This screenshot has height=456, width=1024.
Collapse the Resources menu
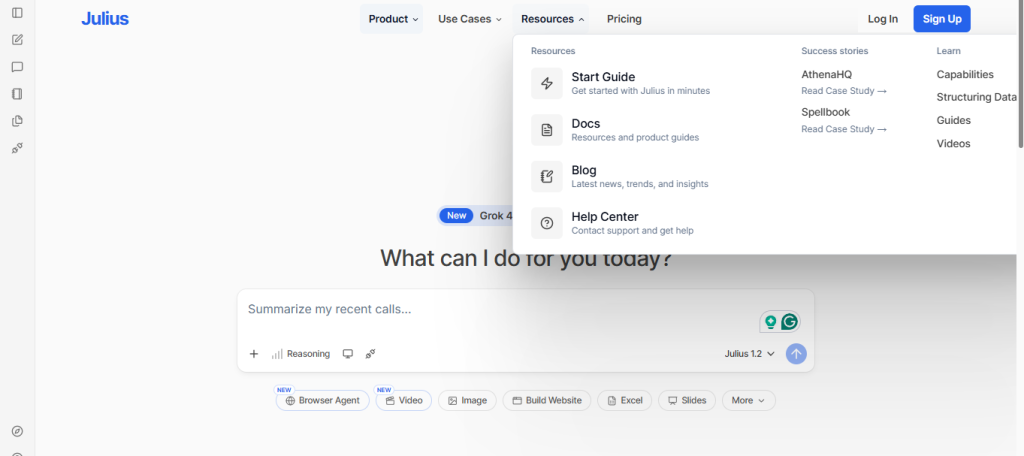click(x=552, y=19)
